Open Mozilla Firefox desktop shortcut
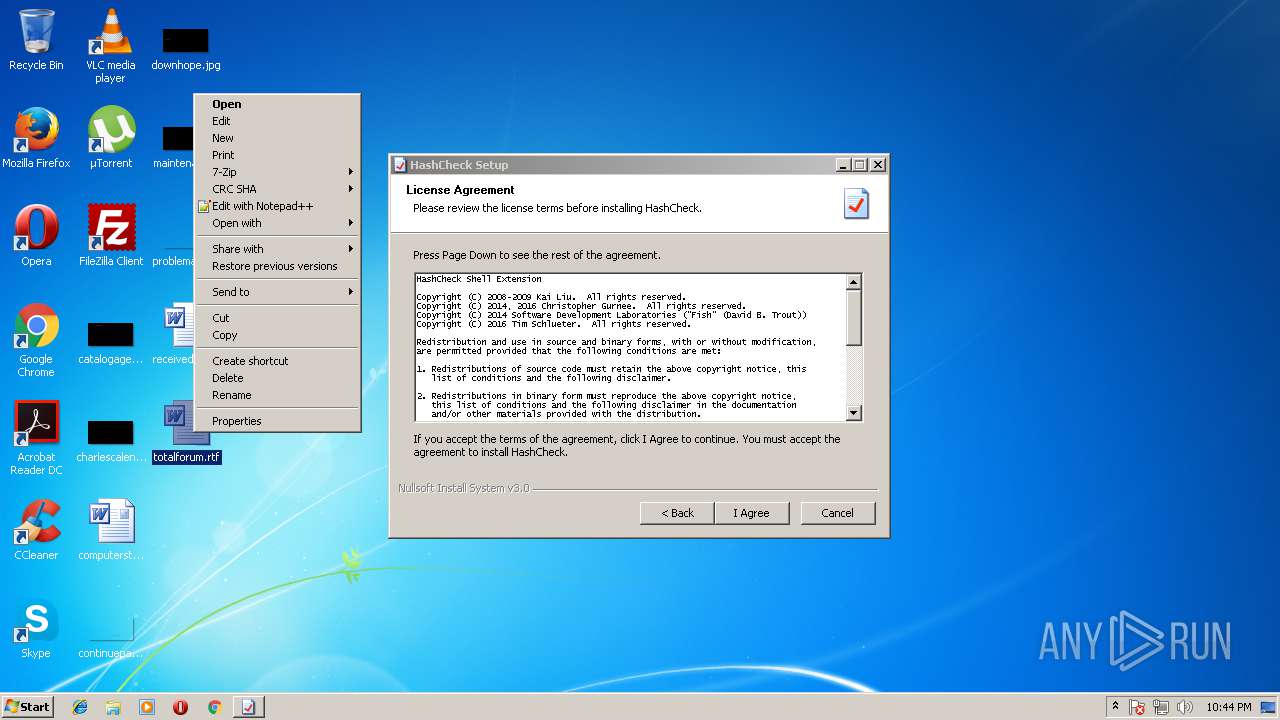Screen dimensions: 1280x720 click(36, 138)
